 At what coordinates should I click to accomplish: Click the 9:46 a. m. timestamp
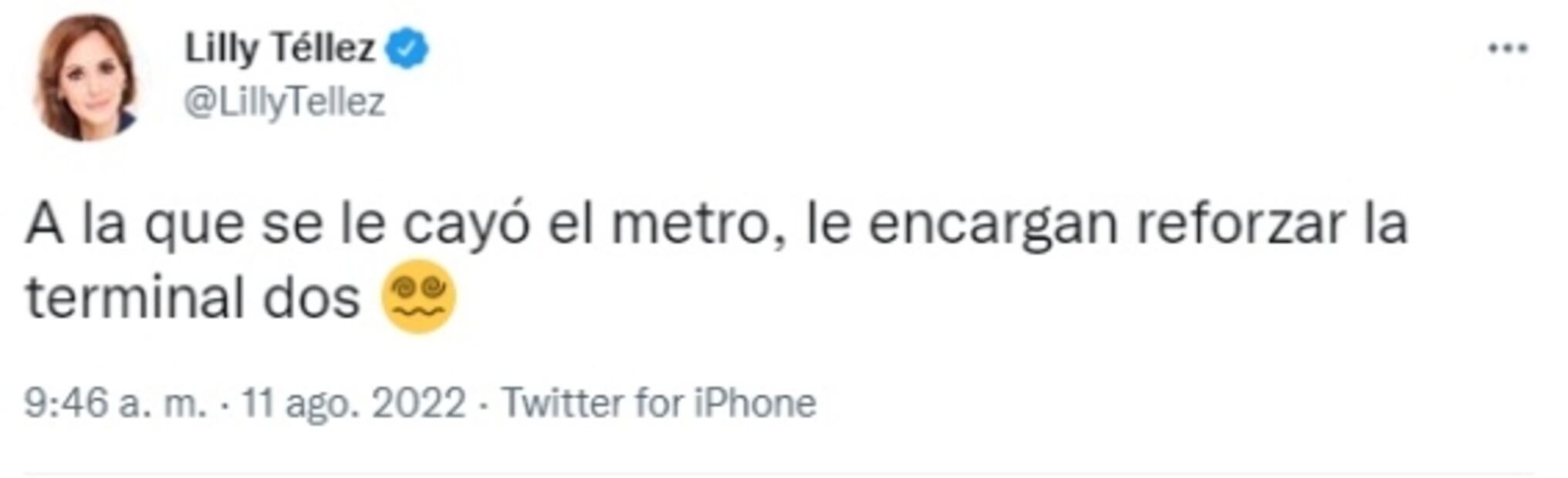pyautogui.click(x=116, y=403)
